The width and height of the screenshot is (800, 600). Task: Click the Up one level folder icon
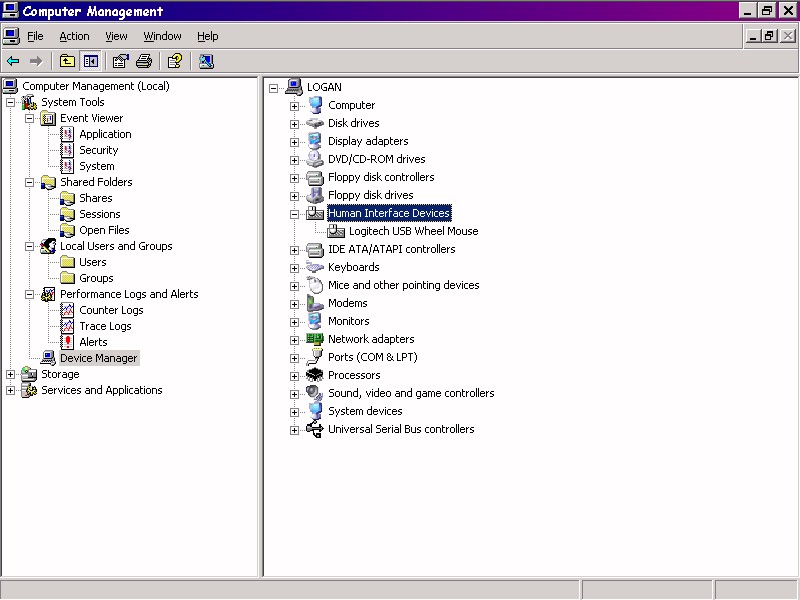[67, 62]
